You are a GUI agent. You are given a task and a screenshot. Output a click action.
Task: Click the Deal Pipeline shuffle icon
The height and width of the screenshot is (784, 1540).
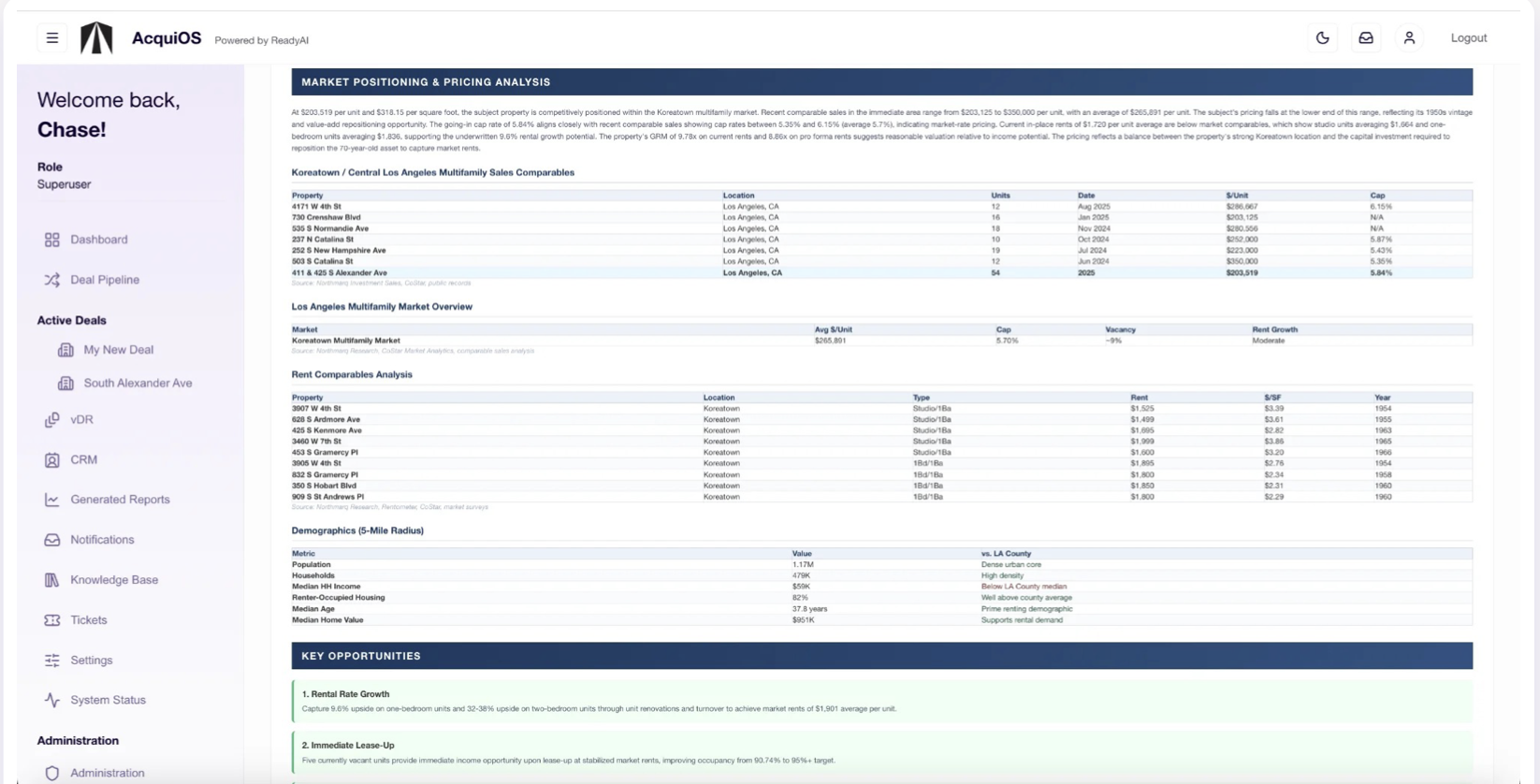click(x=52, y=280)
